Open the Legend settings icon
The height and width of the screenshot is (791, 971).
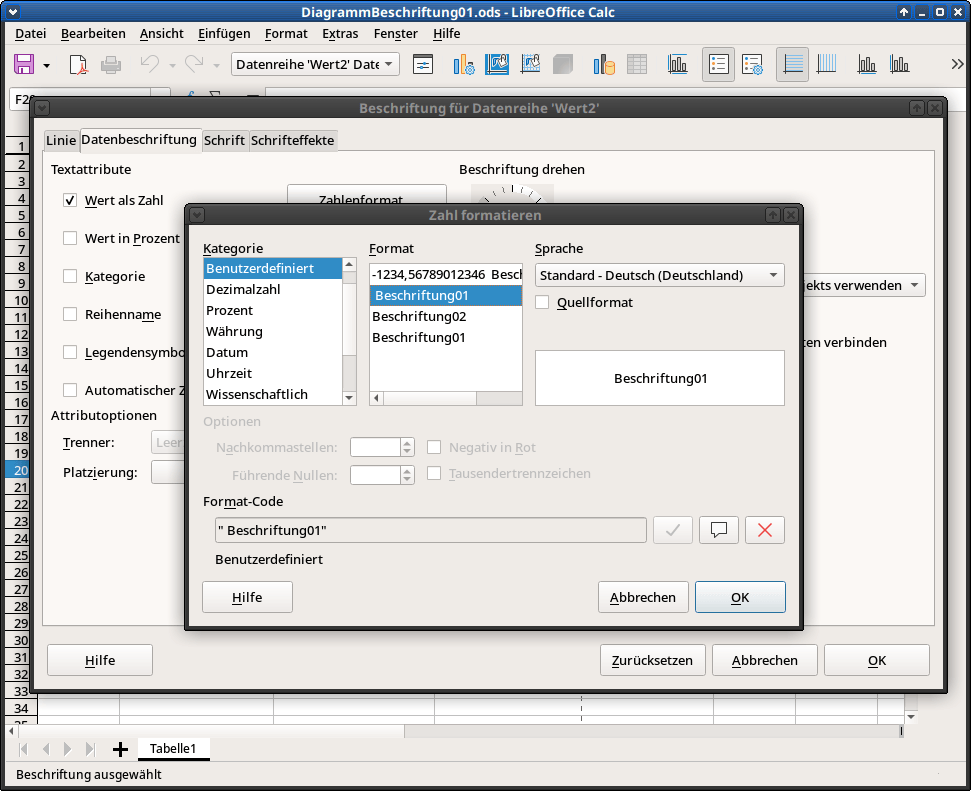coord(752,64)
